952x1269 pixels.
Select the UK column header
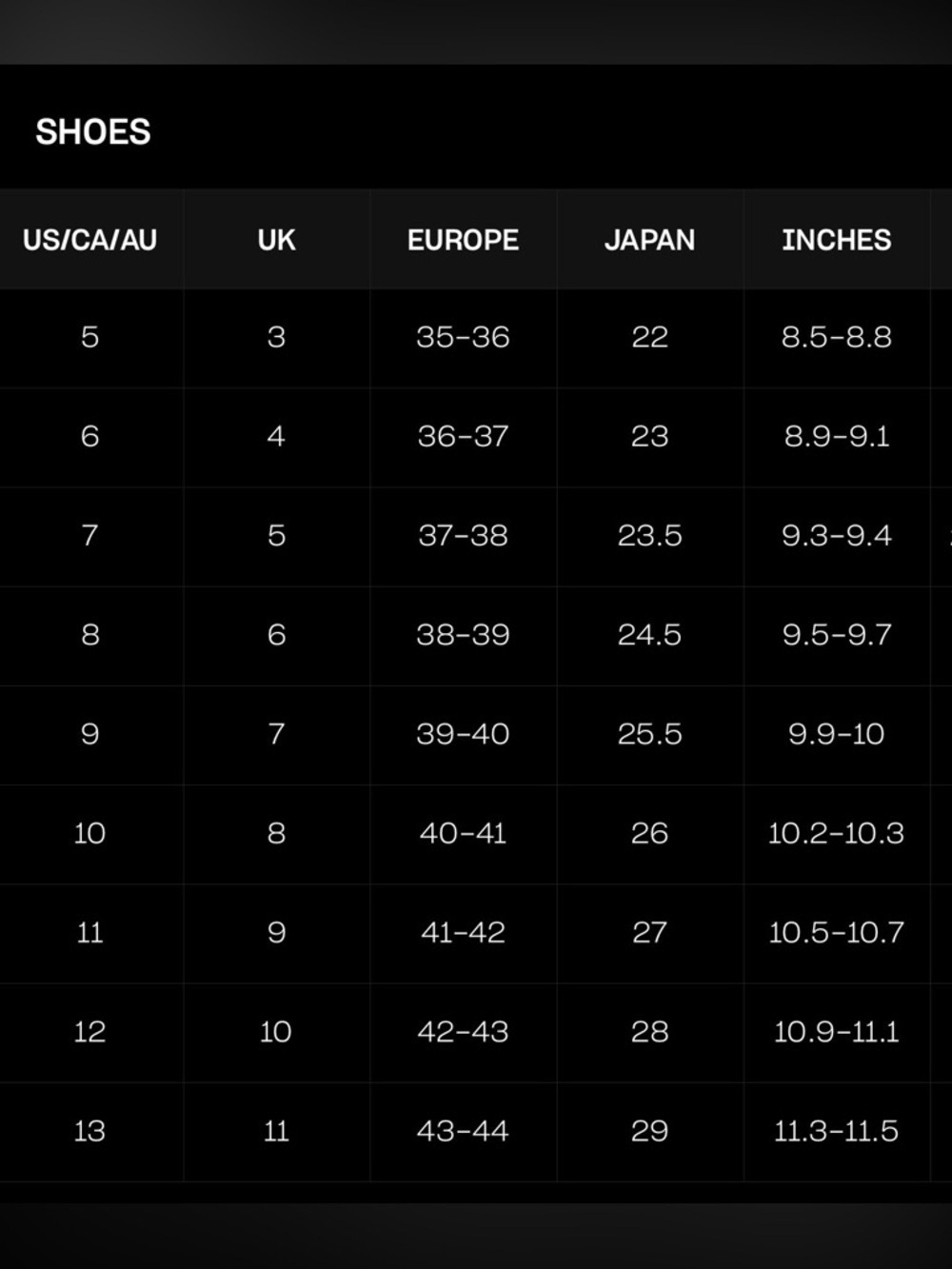(x=276, y=240)
